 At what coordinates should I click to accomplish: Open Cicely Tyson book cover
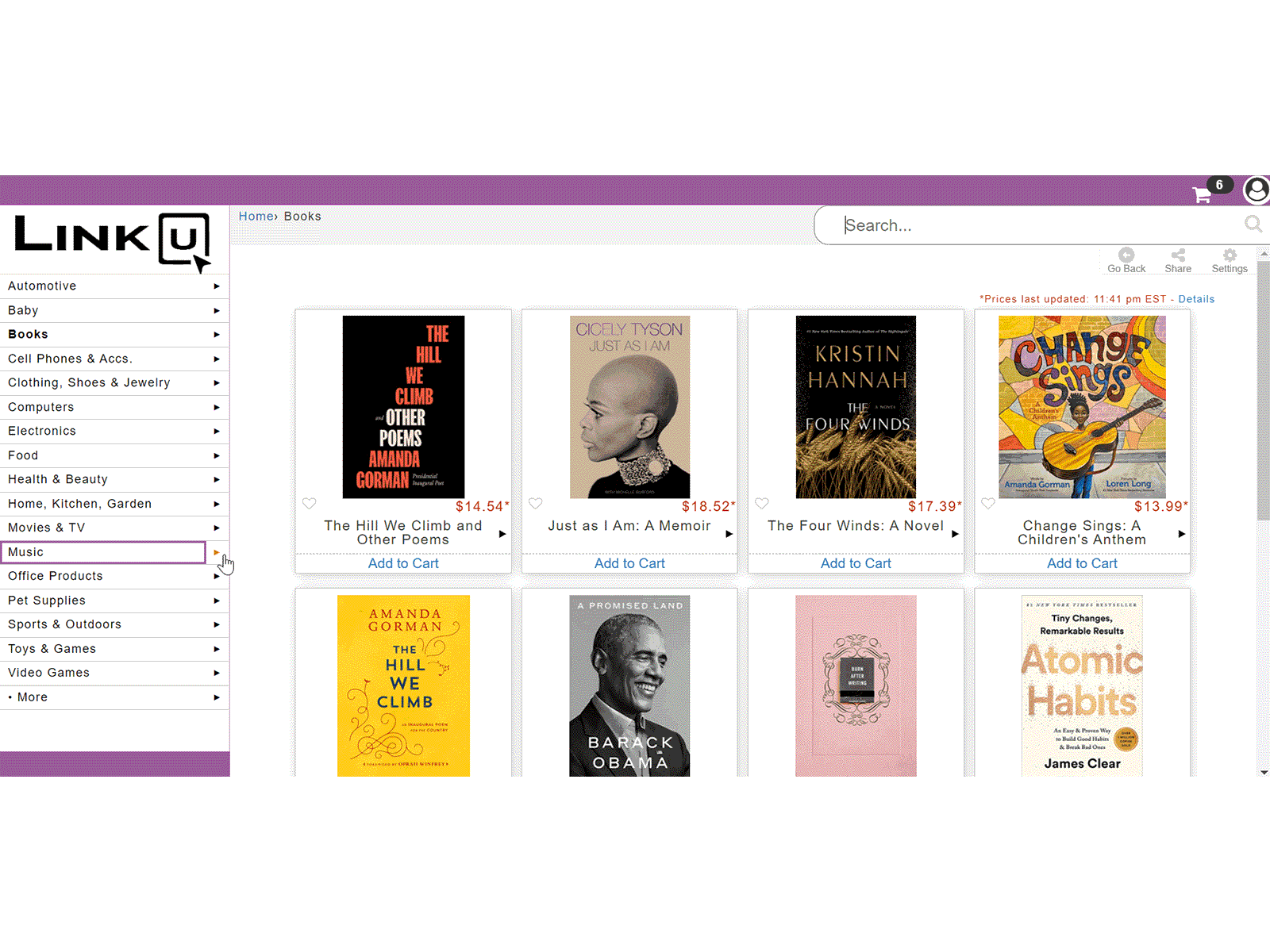(629, 407)
